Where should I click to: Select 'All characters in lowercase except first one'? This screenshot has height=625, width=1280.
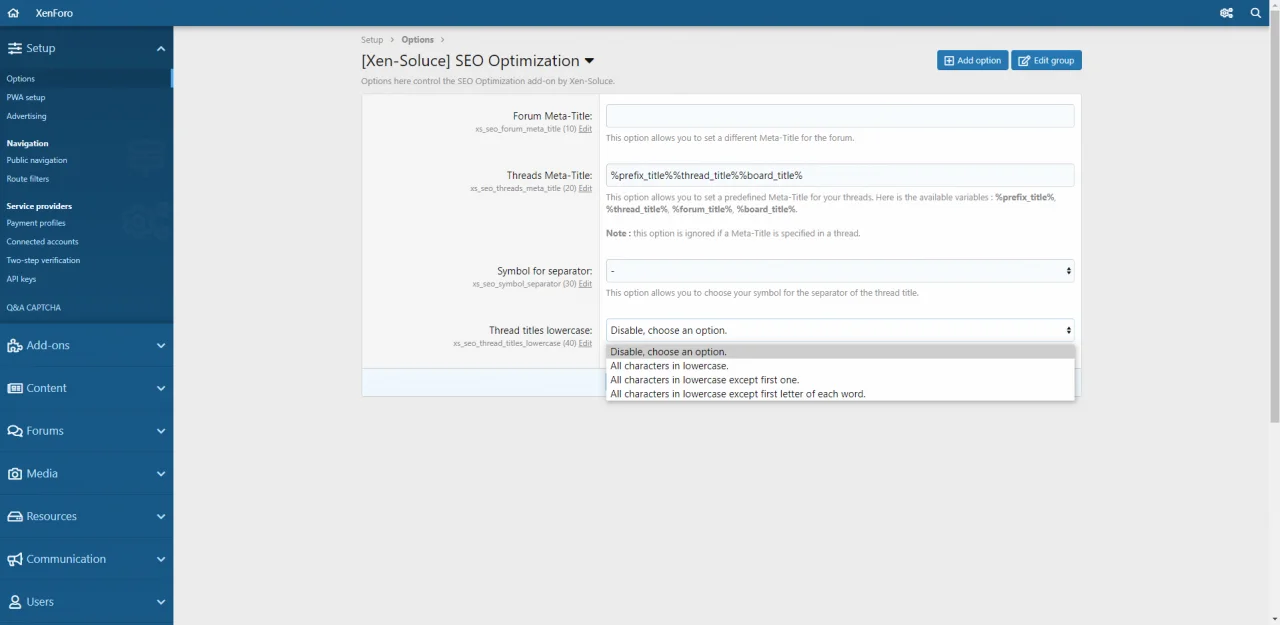704,380
